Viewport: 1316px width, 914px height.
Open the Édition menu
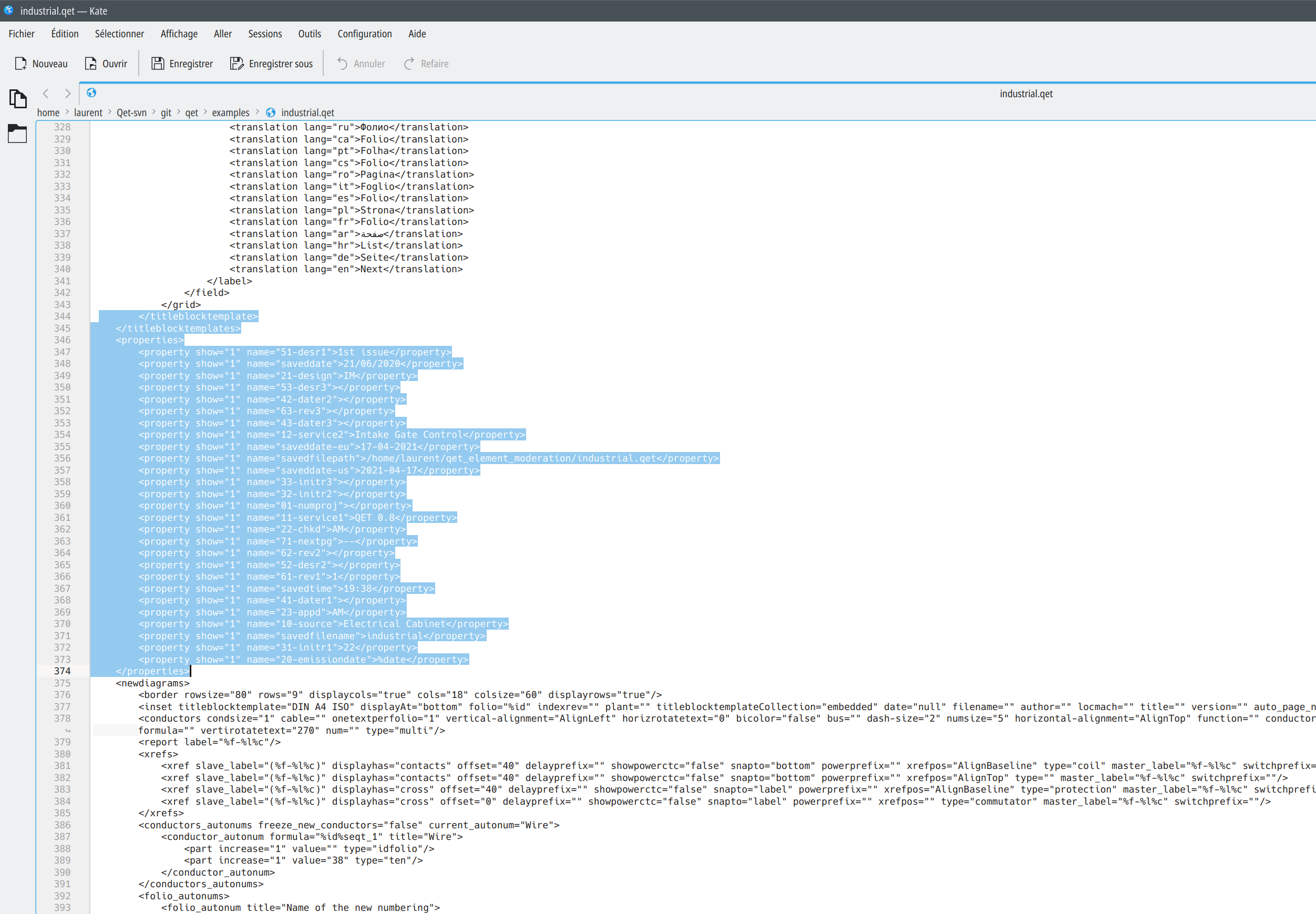(x=65, y=34)
